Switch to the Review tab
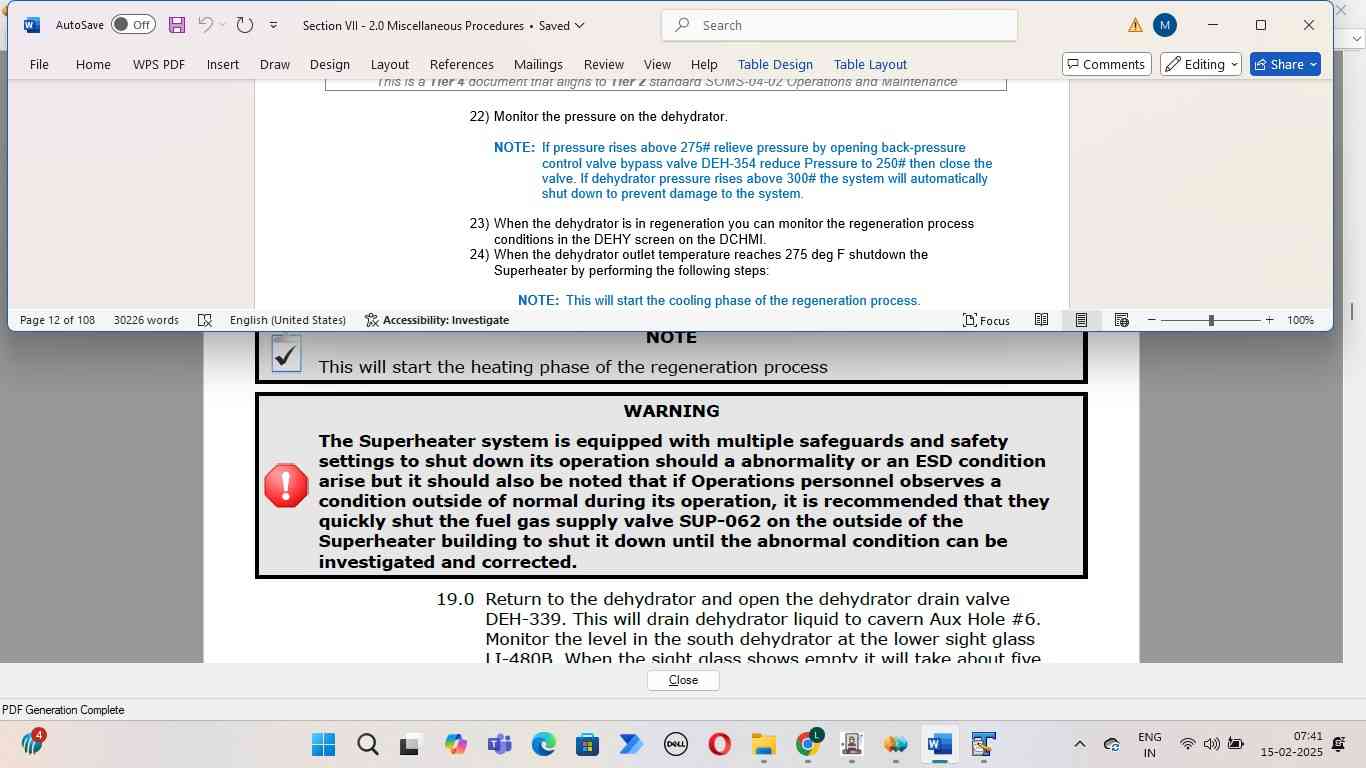 point(604,64)
